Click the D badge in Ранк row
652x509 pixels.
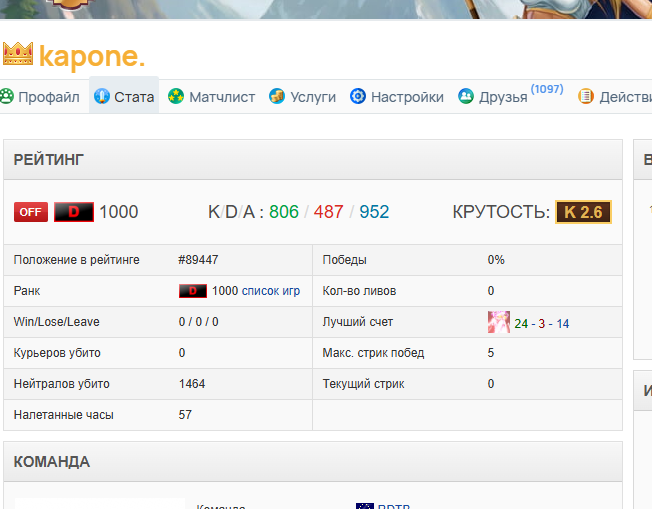pyautogui.click(x=193, y=291)
